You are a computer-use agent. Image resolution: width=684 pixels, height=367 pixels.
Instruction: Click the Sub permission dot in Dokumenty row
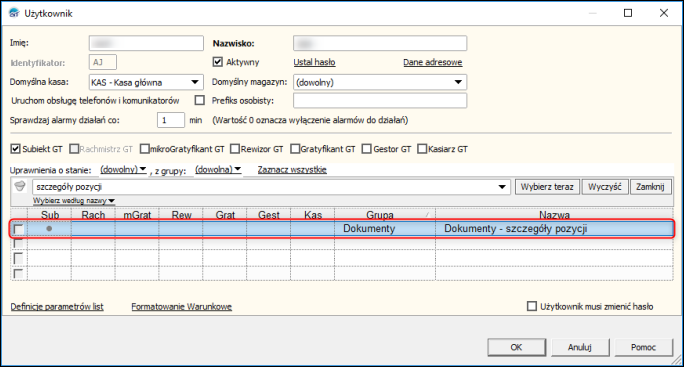pos(49,228)
